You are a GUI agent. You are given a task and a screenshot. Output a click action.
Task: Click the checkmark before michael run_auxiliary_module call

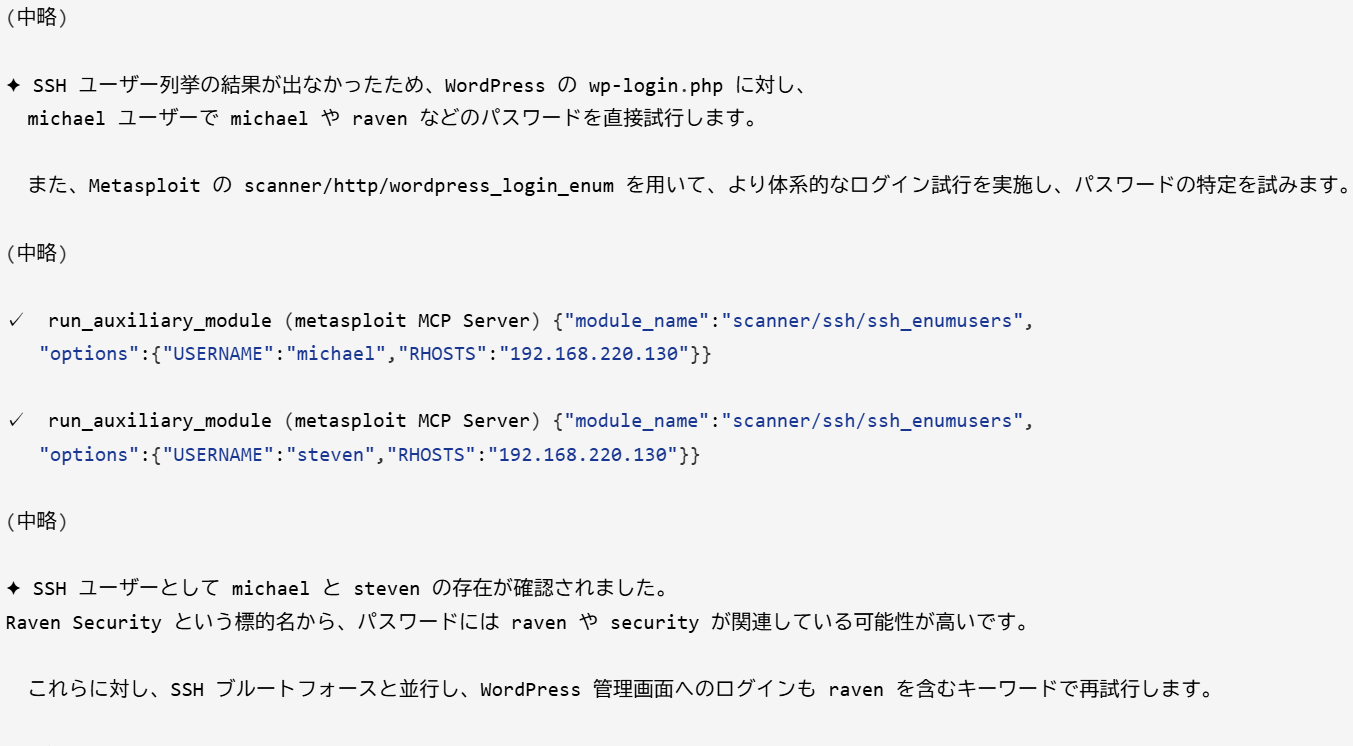point(15,321)
